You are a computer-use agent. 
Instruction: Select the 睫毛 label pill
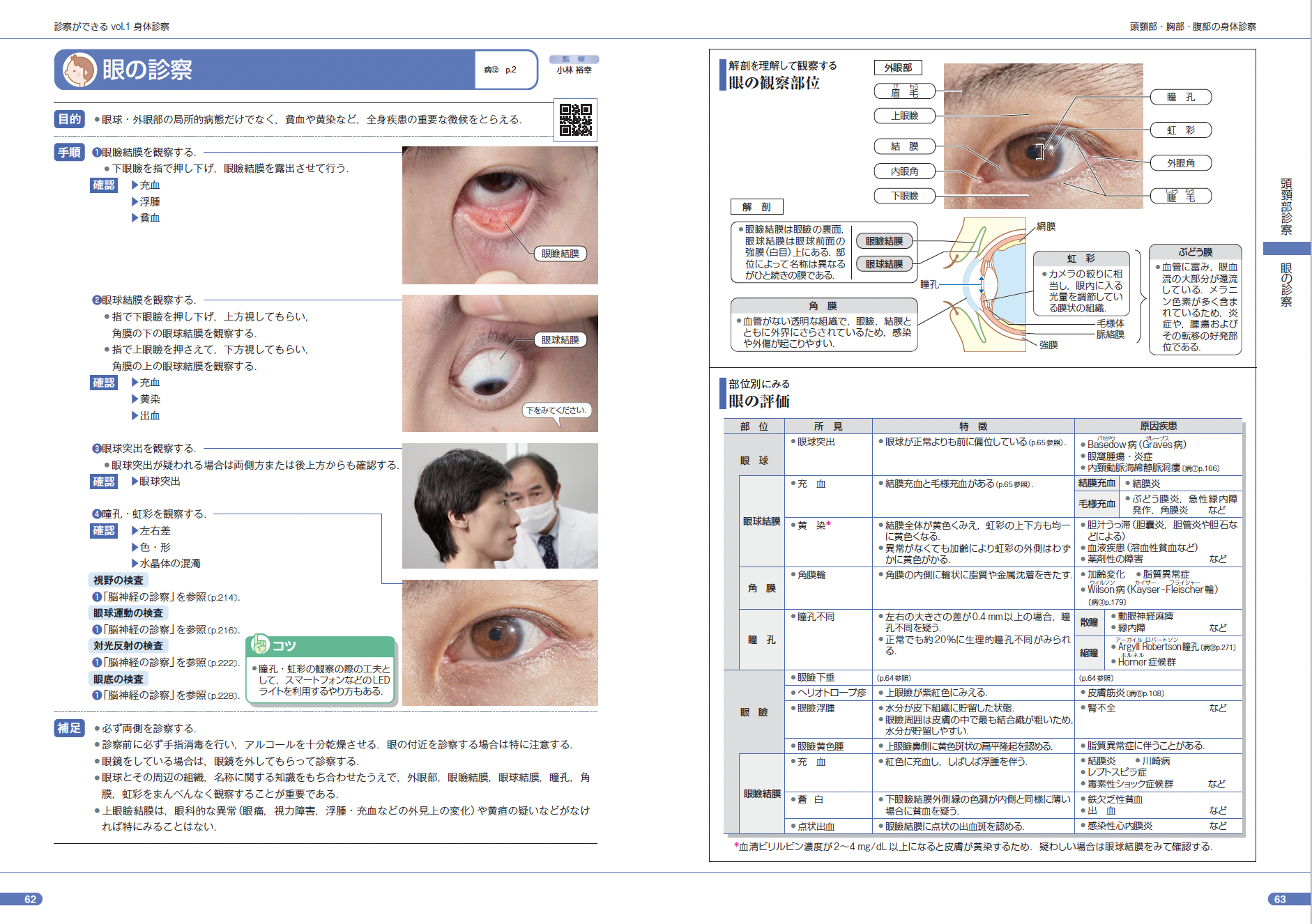pyautogui.click(x=1180, y=197)
